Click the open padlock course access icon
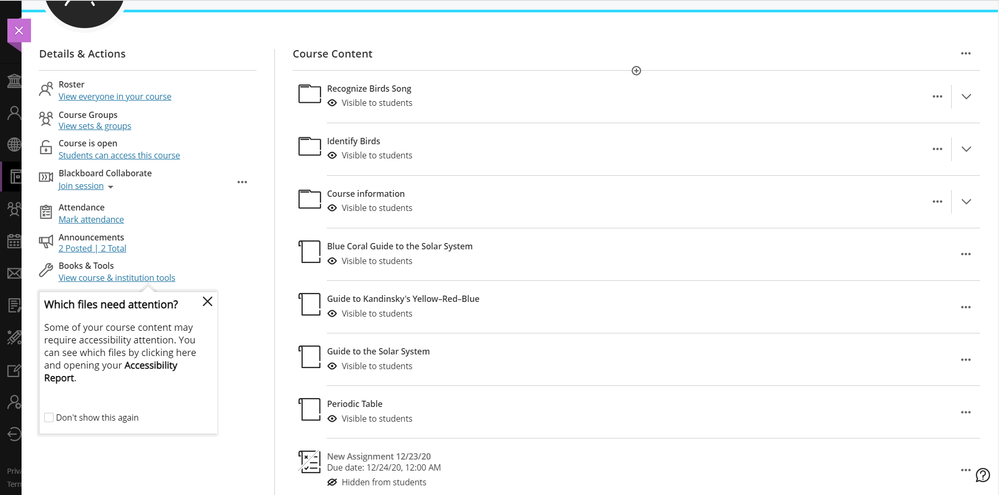This screenshot has width=999, height=495. pos(46,148)
